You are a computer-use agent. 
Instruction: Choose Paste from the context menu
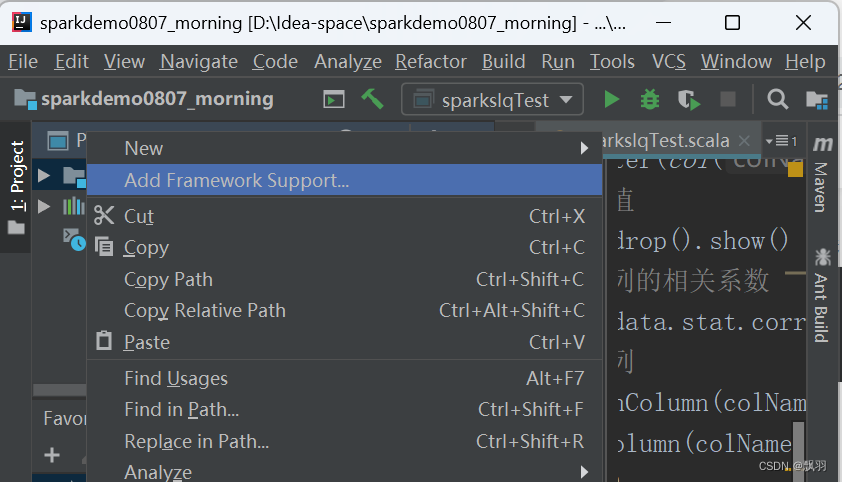coord(344,342)
